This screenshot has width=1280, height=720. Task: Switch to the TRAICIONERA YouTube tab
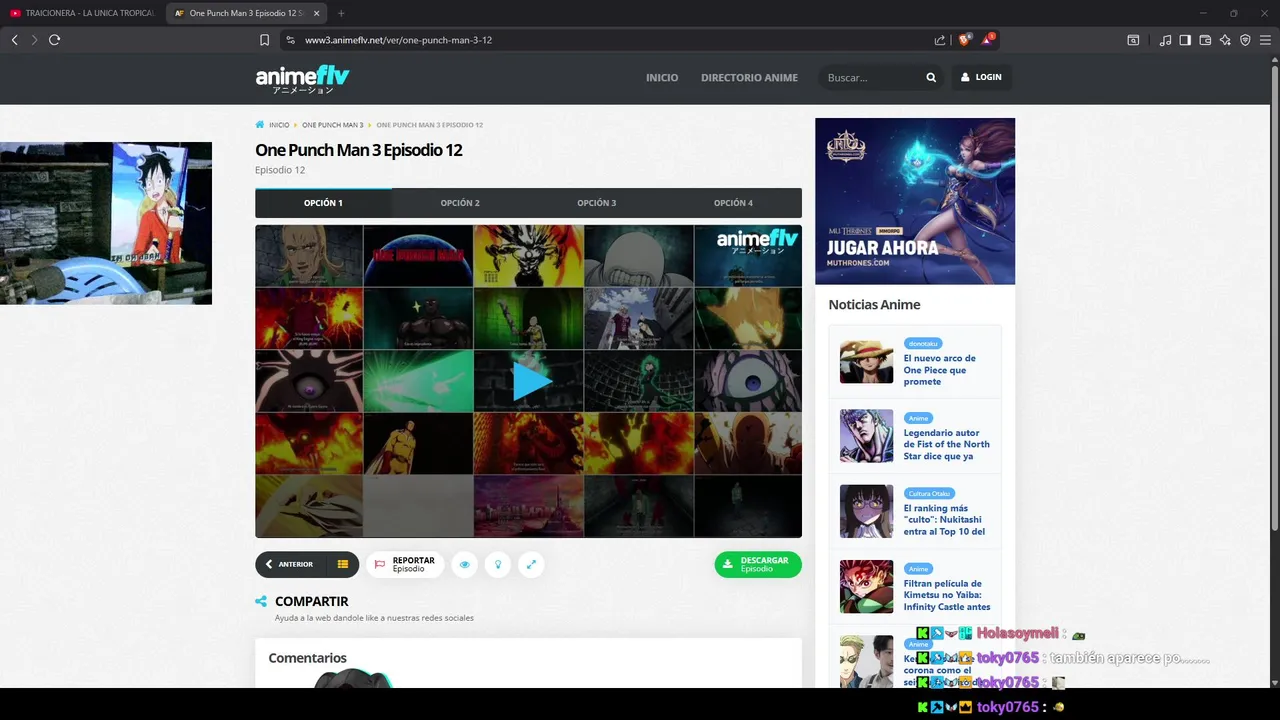(82, 13)
